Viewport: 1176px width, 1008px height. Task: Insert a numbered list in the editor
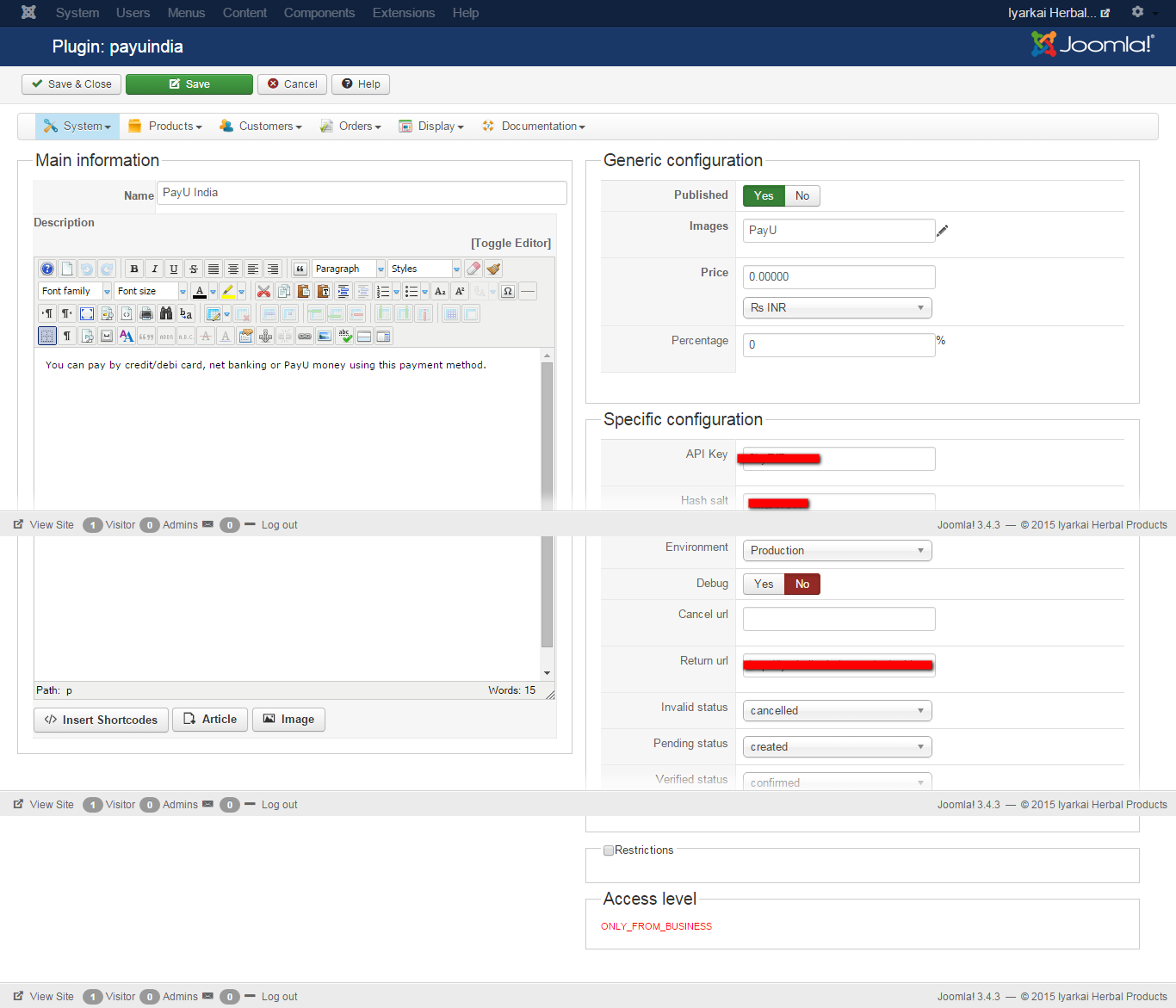[384, 291]
